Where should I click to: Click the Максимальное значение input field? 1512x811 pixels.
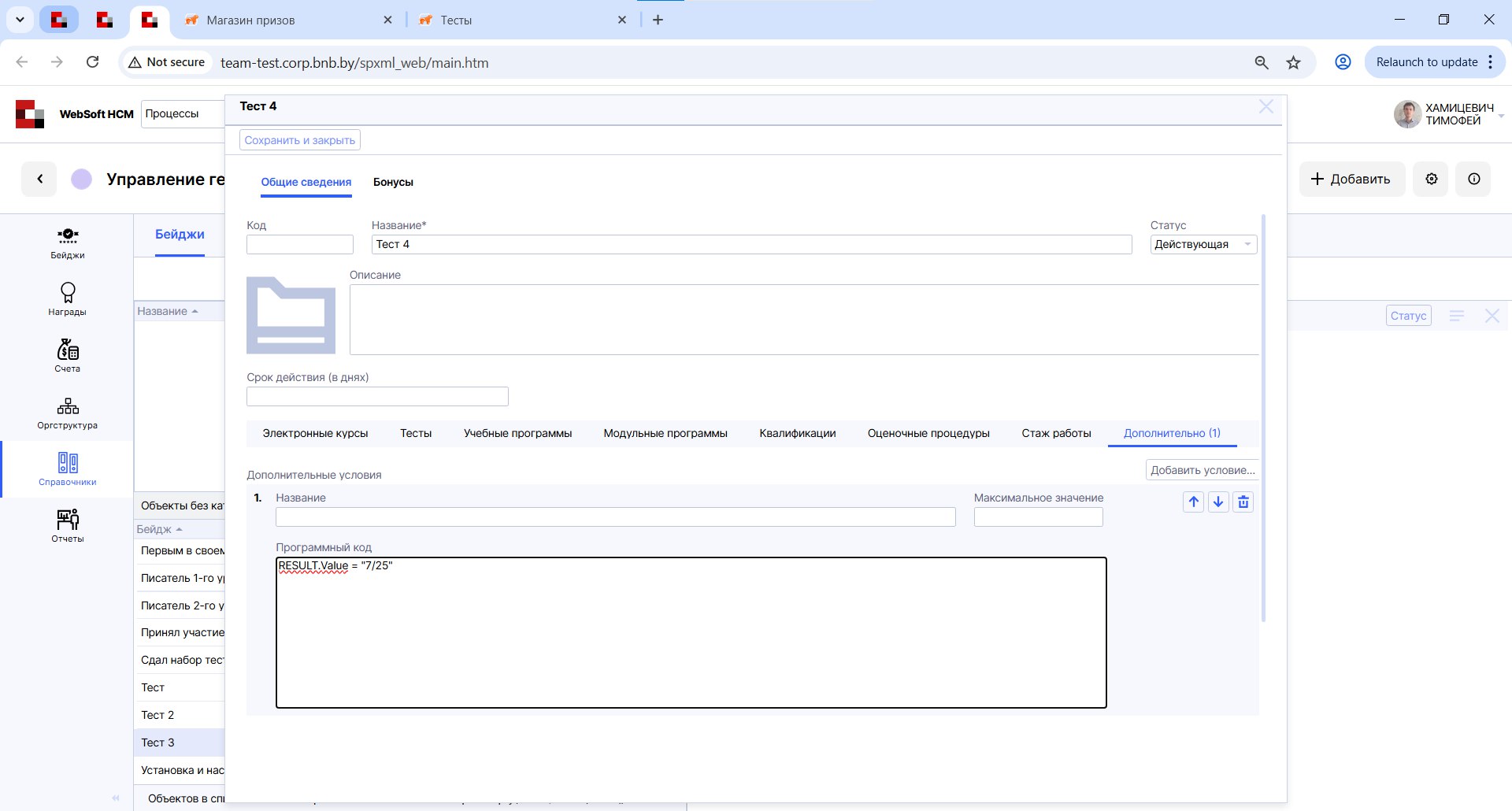[1038, 517]
